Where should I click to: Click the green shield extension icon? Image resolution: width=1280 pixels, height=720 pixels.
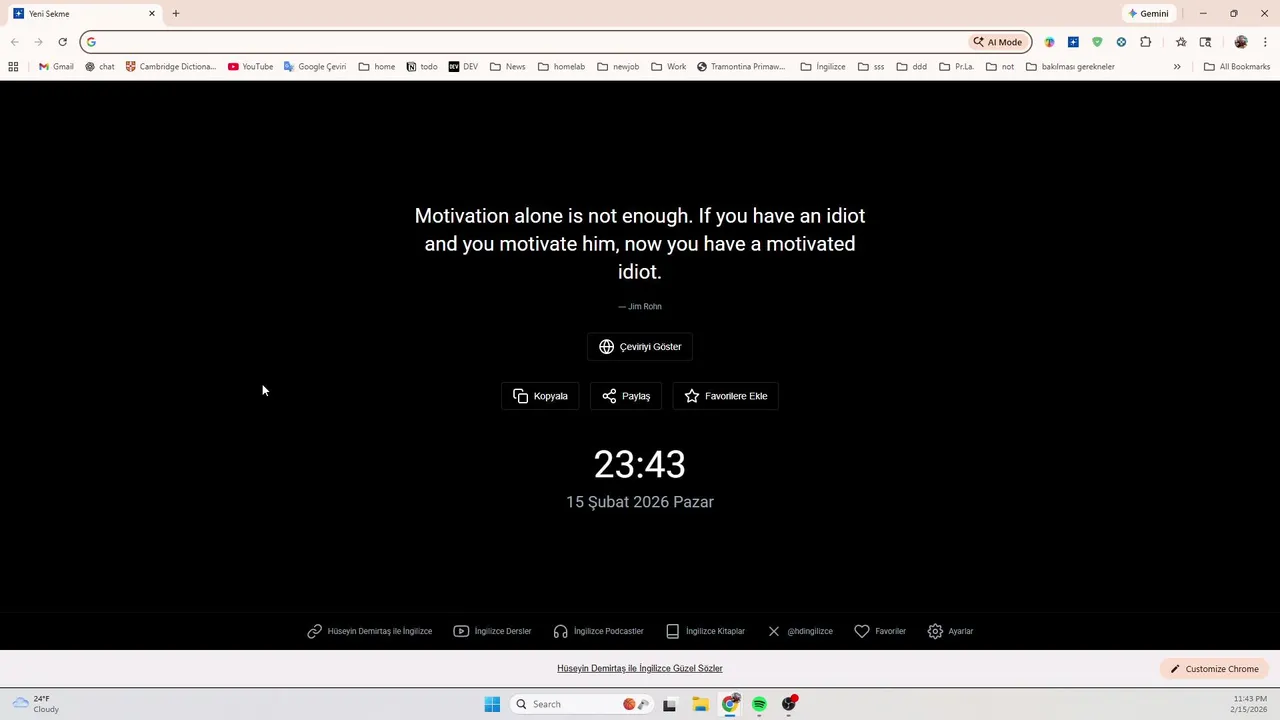pos(1097,42)
